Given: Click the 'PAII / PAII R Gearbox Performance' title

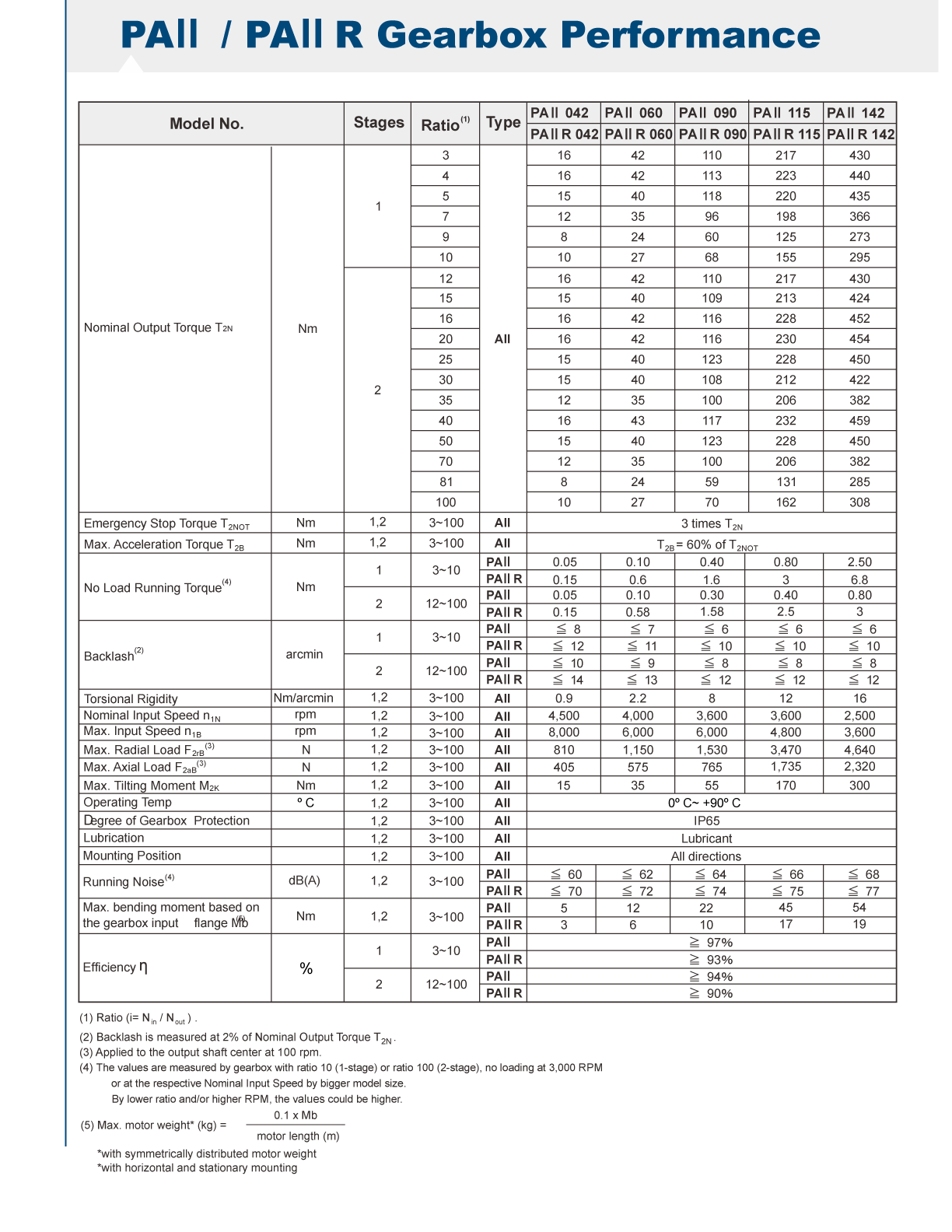Looking at the screenshot, I should [x=470, y=35].
